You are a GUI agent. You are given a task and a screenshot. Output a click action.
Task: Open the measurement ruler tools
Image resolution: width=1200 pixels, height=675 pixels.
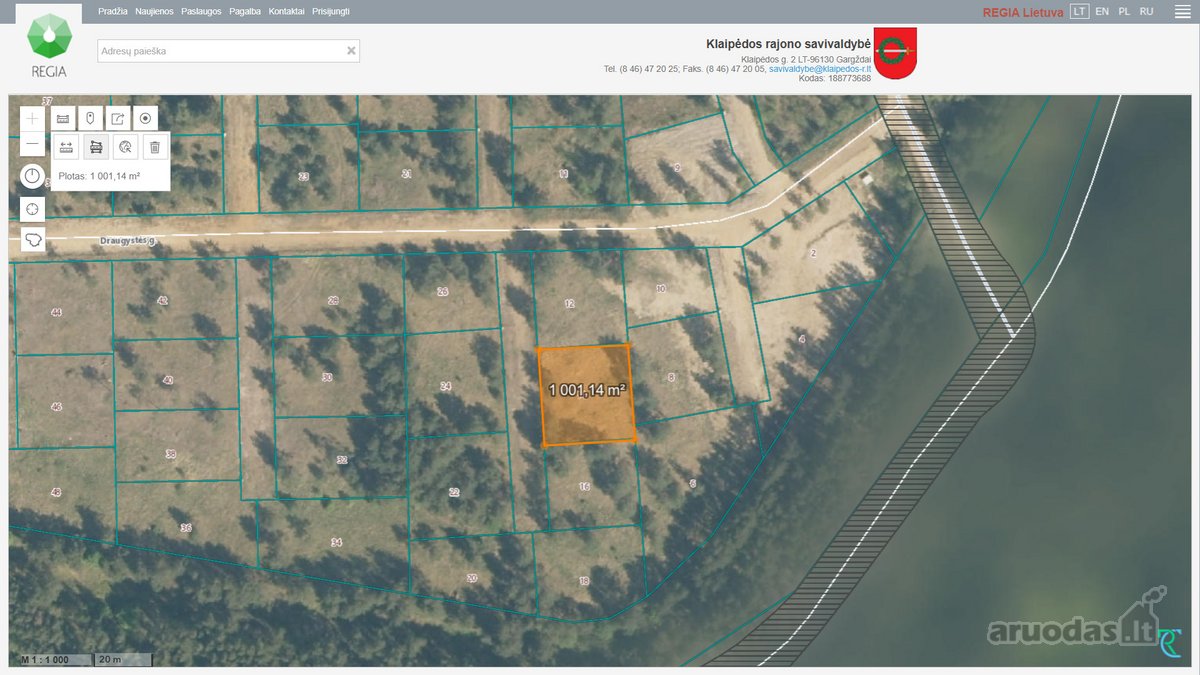pyautogui.click(x=62, y=118)
